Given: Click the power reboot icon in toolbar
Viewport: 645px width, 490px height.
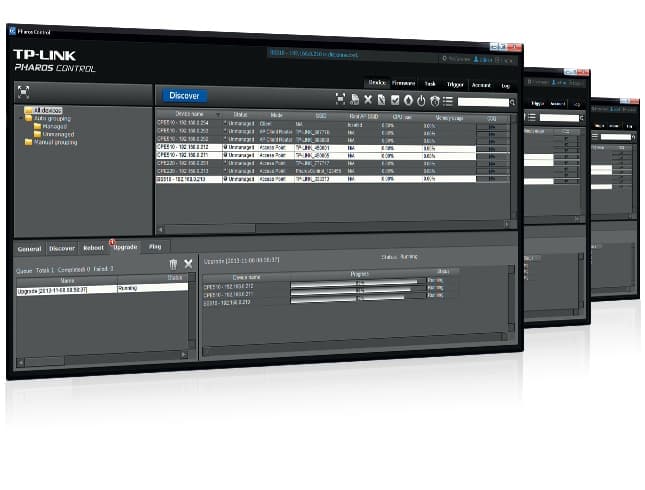Looking at the screenshot, I should pos(421,100).
